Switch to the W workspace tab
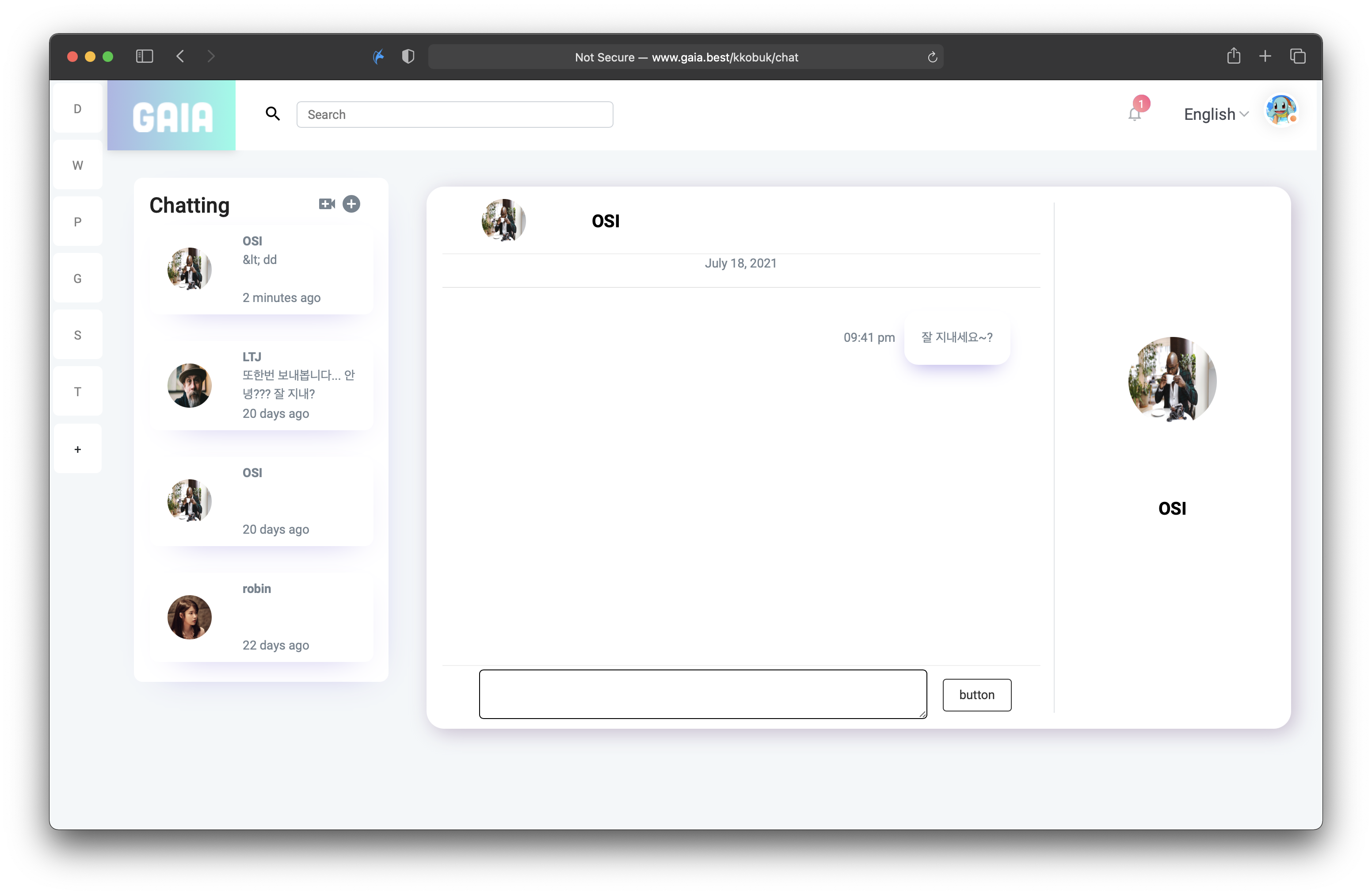Screen dimensions: 1372x895 (x=78, y=165)
